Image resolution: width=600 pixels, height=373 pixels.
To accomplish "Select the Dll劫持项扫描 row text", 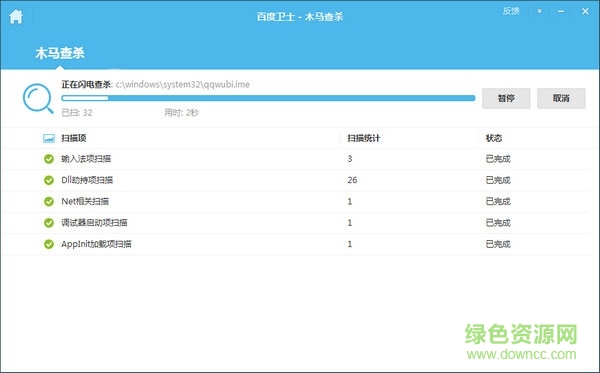I will pyautogui.click(x=87, y=180).
